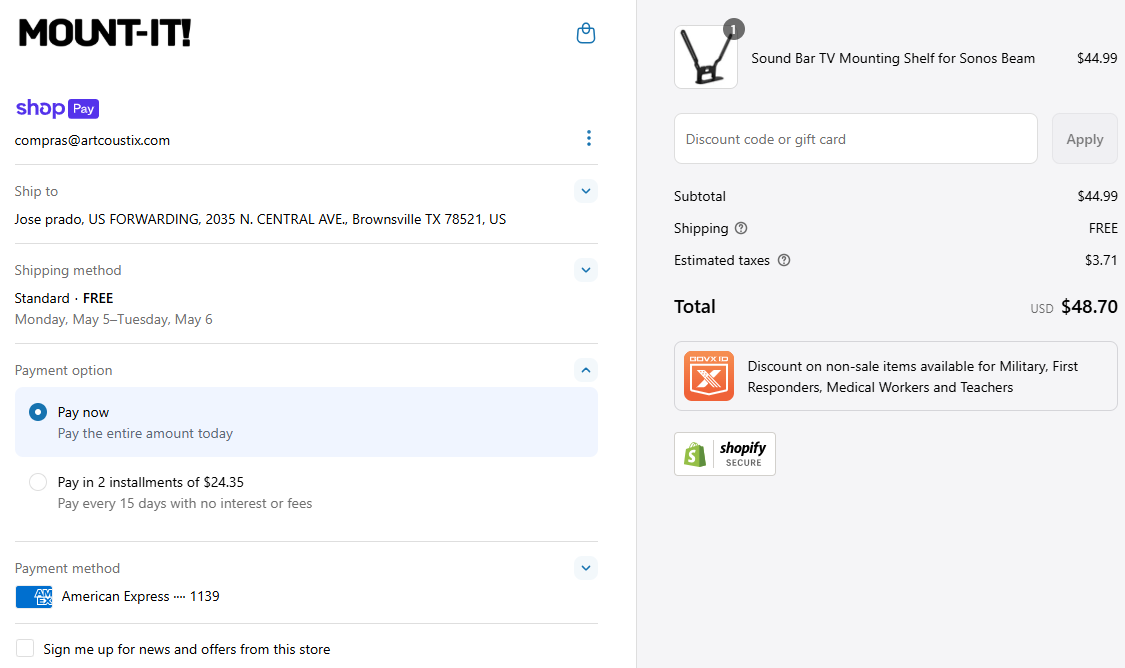The height and width of the screenshot is (668, 1125).
Task: Click the Sound Bar TV Mounting Shelf product name
Action: (x=893, y=58)
